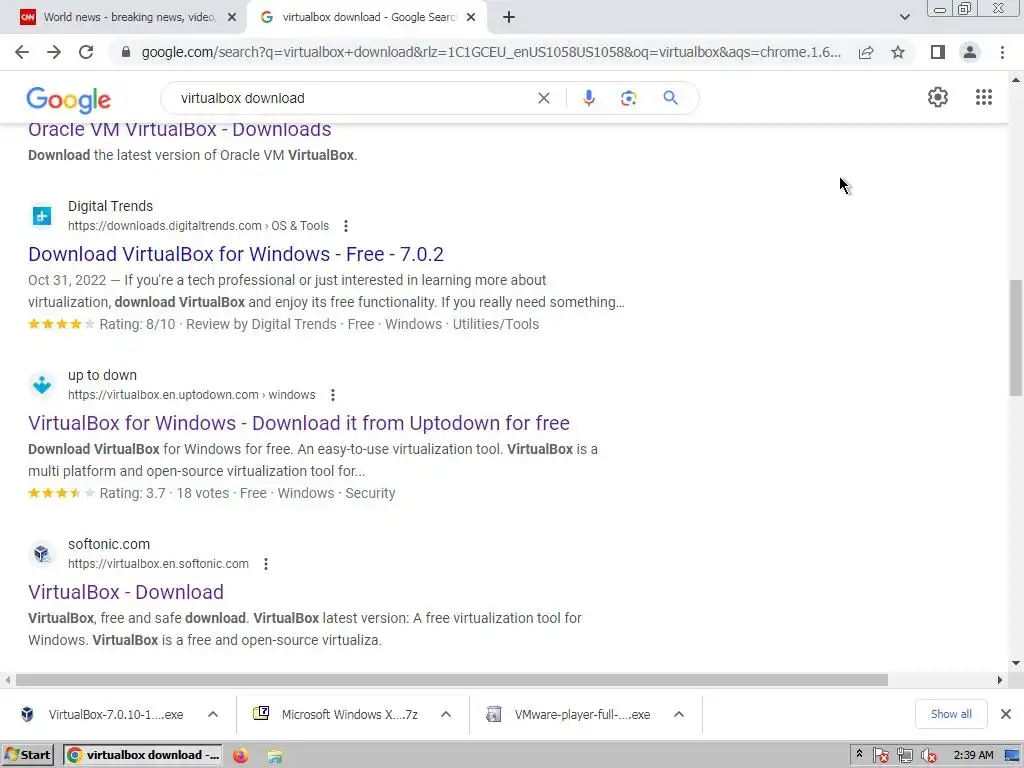Image resolution: width=1024 pixels, height=768 pixels.
Task: Click the scroll right arrow
Action: tap(1000, 680)
